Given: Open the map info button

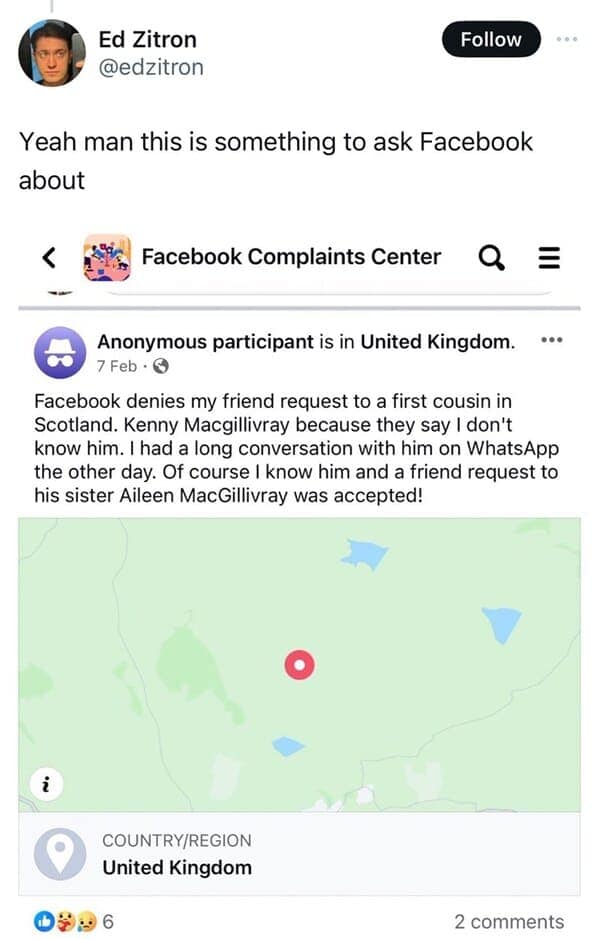Looking at the screenshot, I should pos(47,784).
